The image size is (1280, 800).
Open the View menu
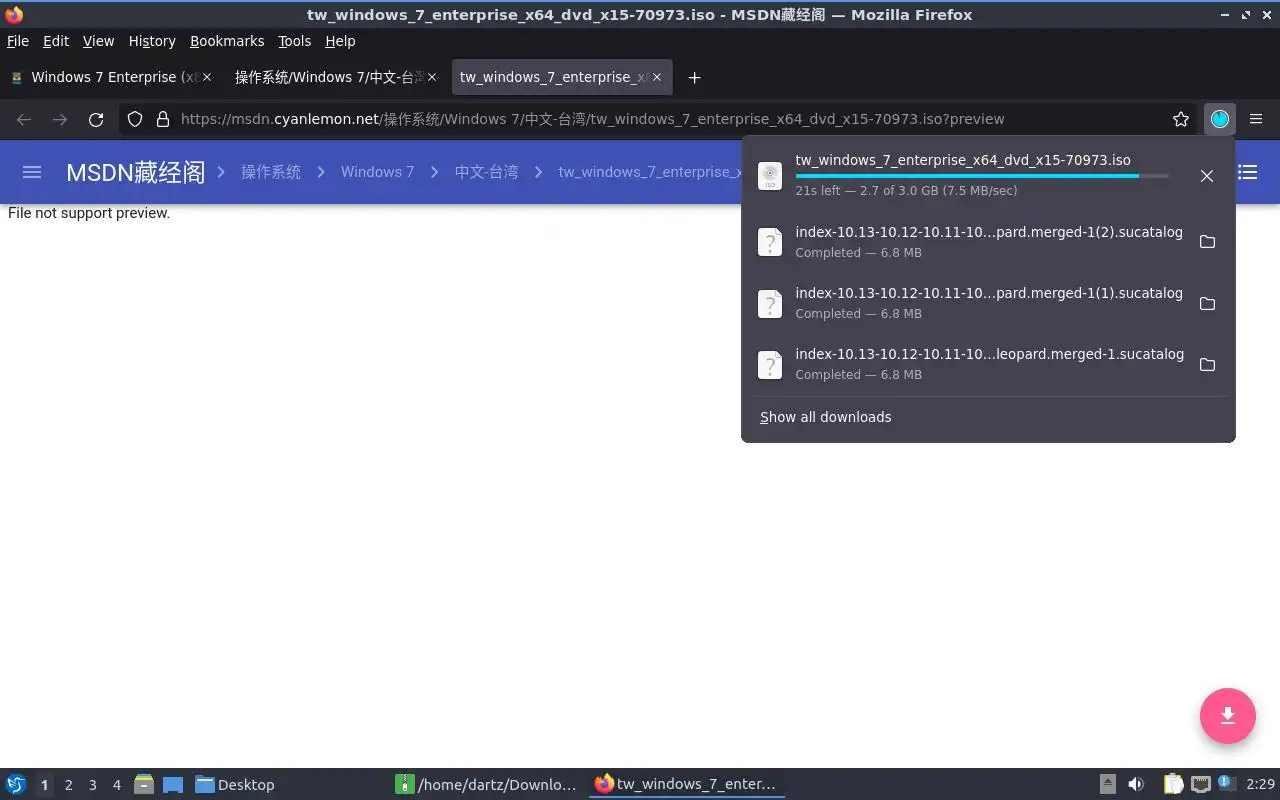pyautogui.click(x=98, y=41)
